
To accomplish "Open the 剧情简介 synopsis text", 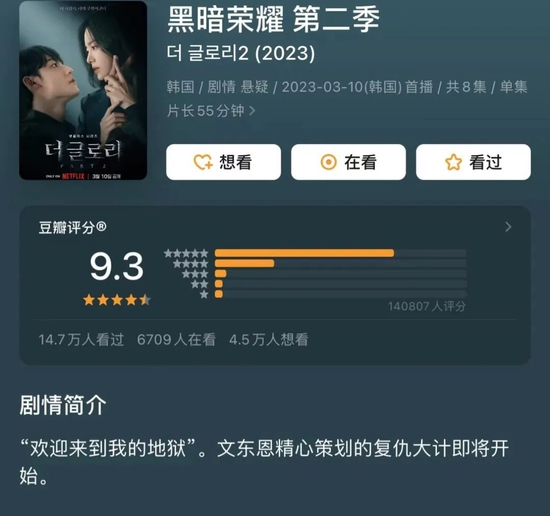I will (x=264, y=462).
